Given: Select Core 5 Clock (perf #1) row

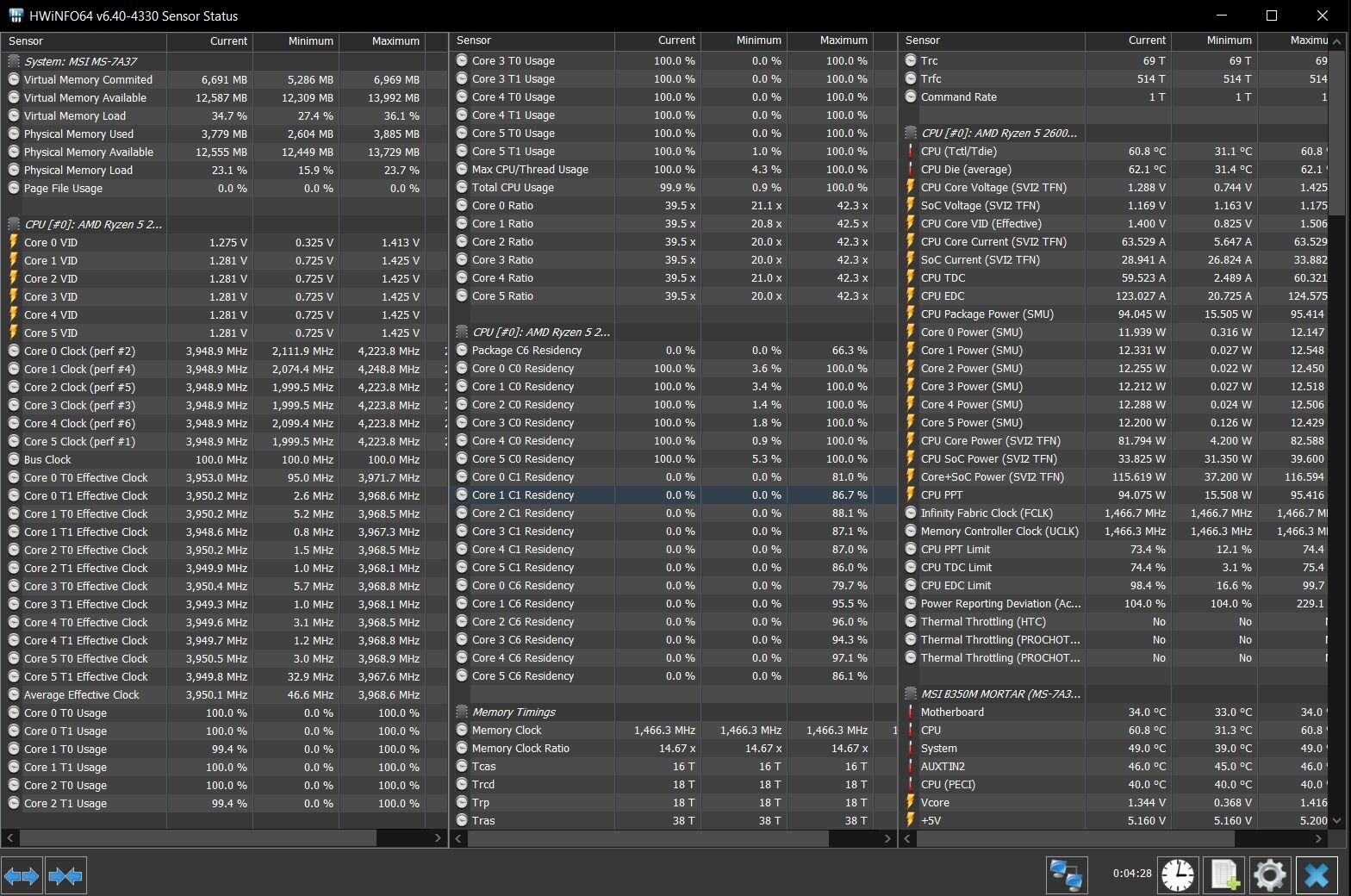Looking at the screenshot, I should click(x=224, y=441).
